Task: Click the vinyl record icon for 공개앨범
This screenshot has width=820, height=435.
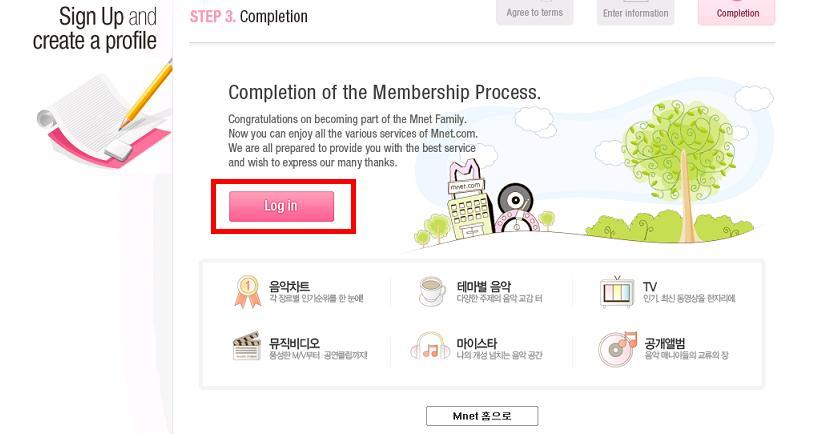Action: 617,347
